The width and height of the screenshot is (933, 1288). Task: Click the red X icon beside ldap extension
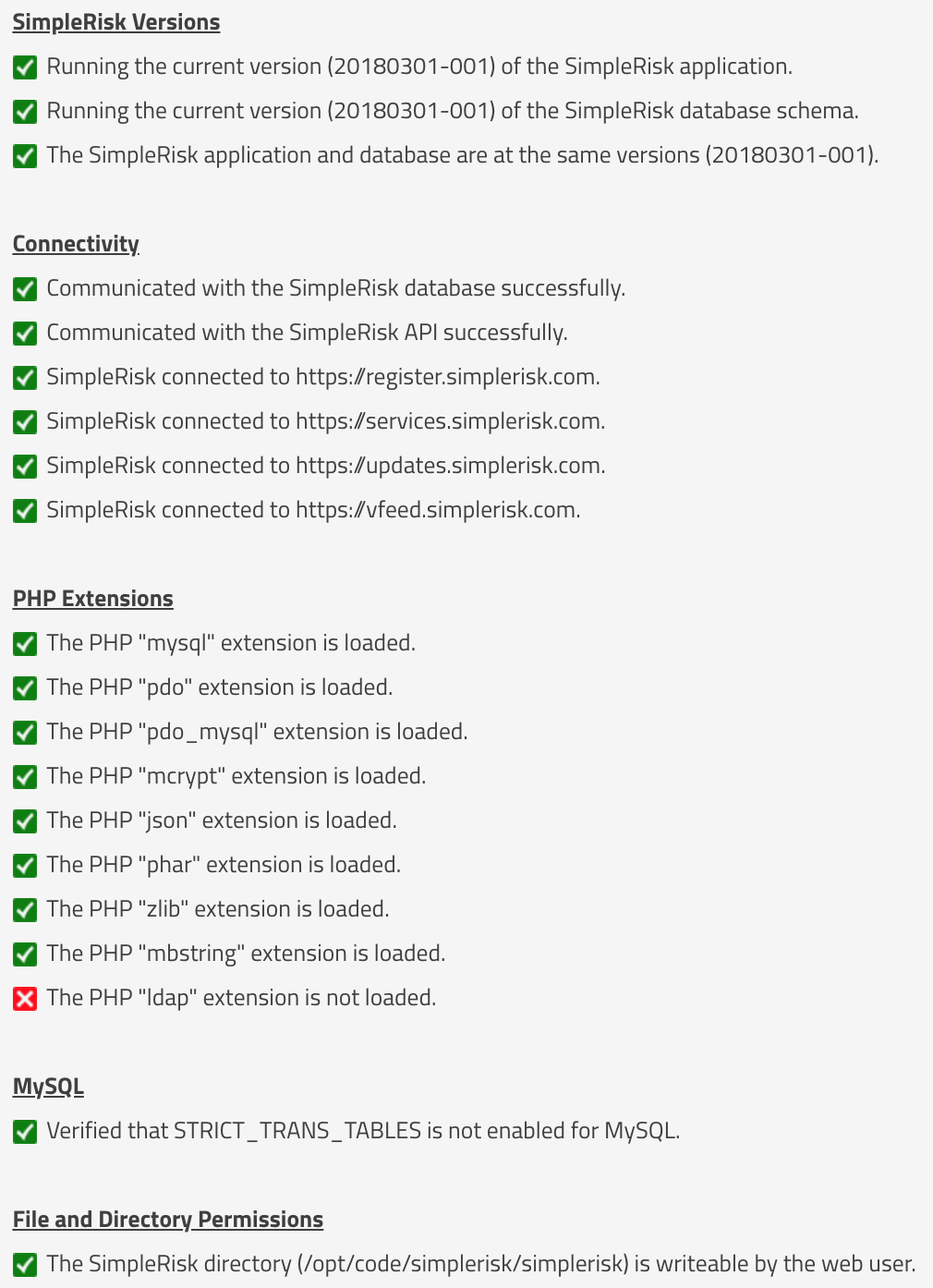point(25,998)
